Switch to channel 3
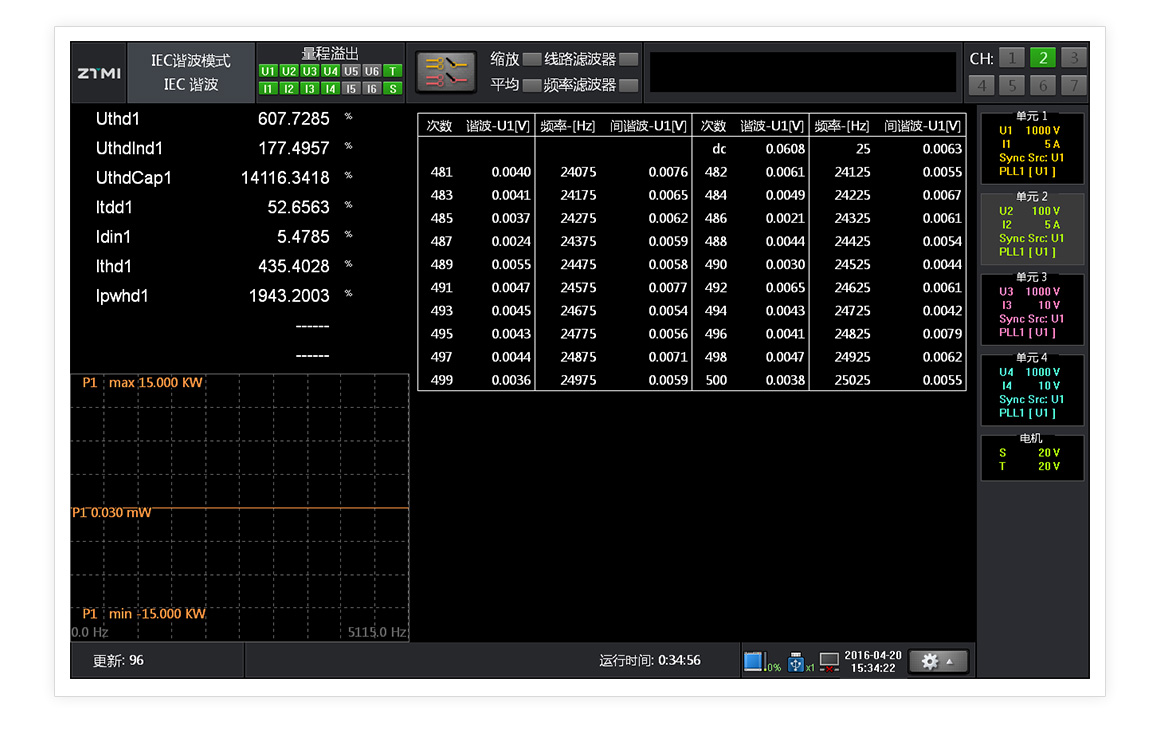This screenshot has height=748, width=1166. coord(1073,58)
